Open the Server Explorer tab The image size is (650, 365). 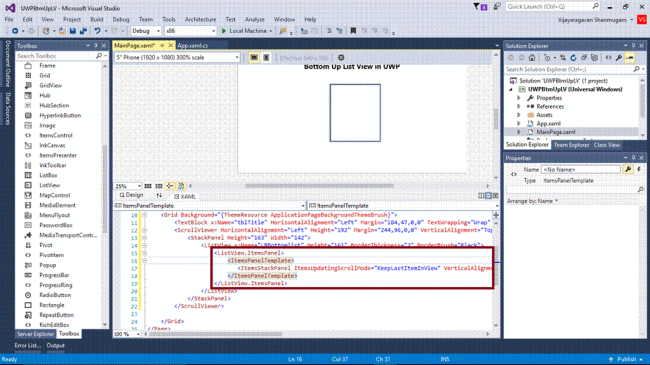(x=35, y=334)
